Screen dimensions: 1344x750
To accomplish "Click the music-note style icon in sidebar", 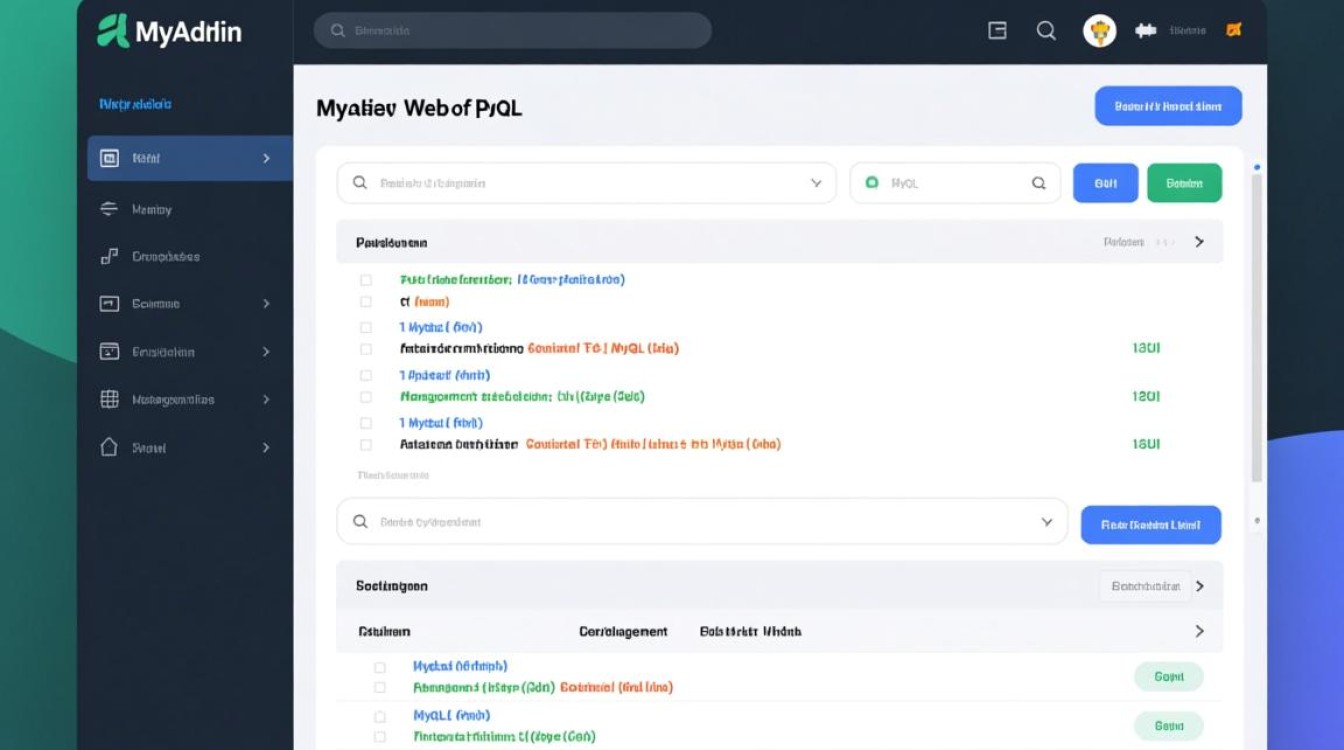I will pos(110,256).
